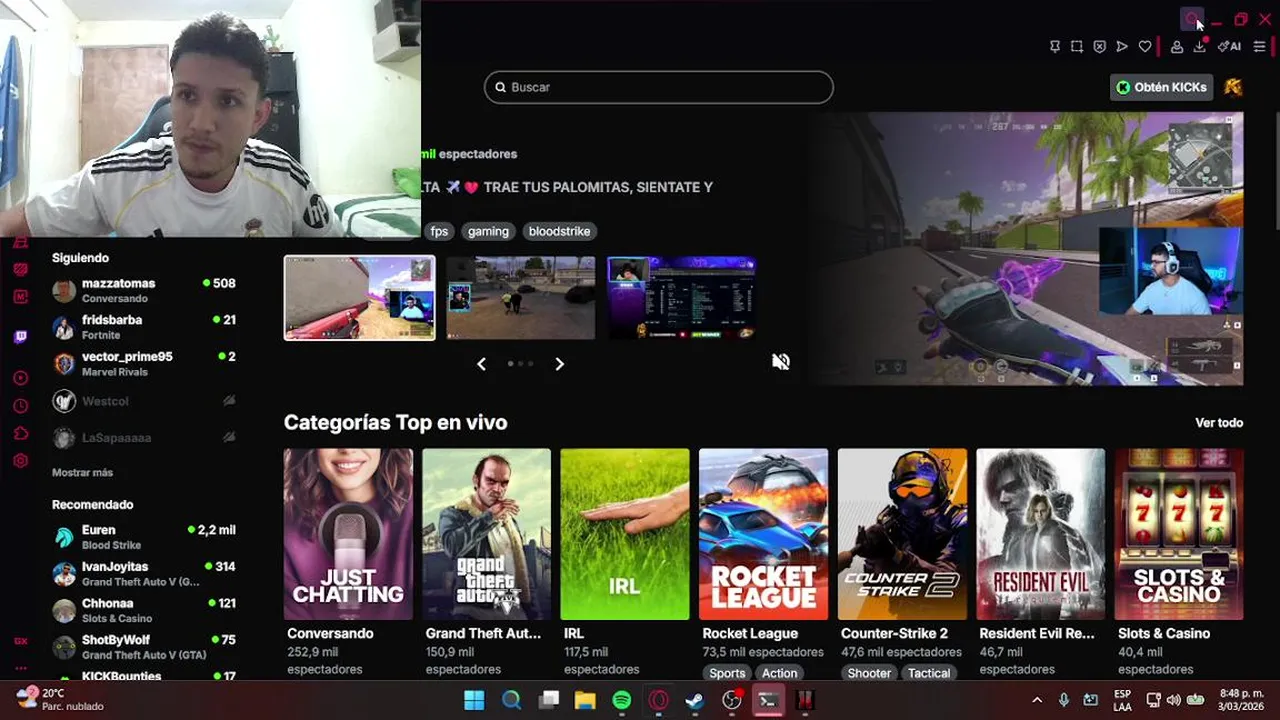
Task: Select the third featured stream thumbnail
Action: tap(682, 298)
